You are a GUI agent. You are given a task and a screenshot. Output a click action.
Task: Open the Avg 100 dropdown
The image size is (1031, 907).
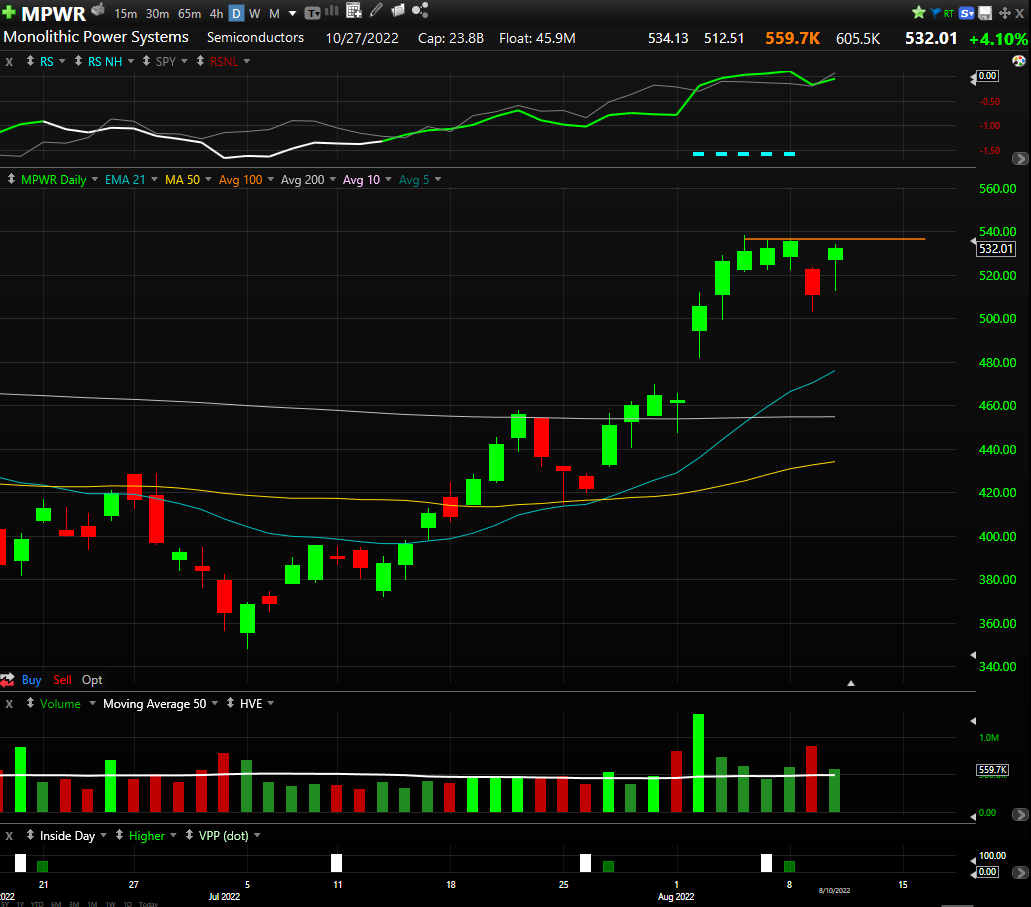pyautogui.click(x=270, y=179)
